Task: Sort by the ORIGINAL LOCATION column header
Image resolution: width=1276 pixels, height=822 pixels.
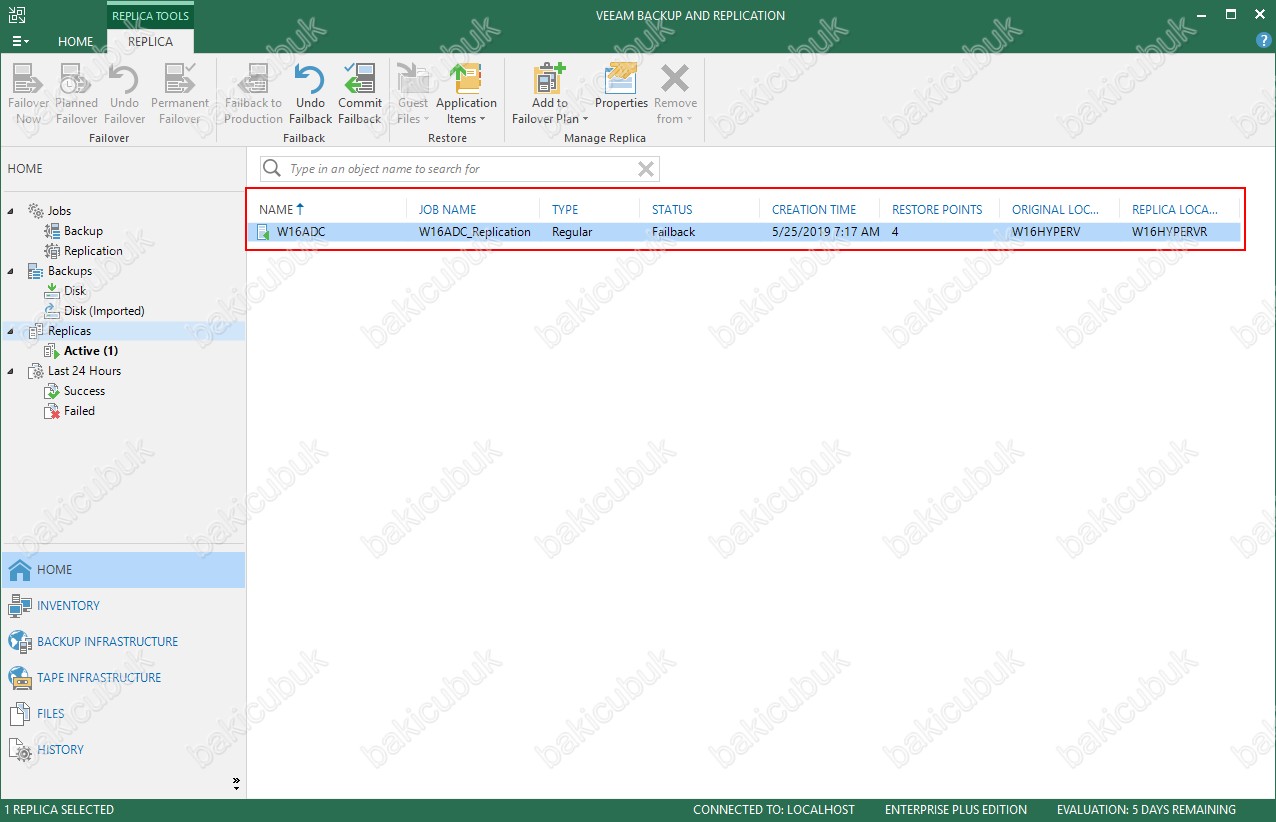Action: (1055, 210)
